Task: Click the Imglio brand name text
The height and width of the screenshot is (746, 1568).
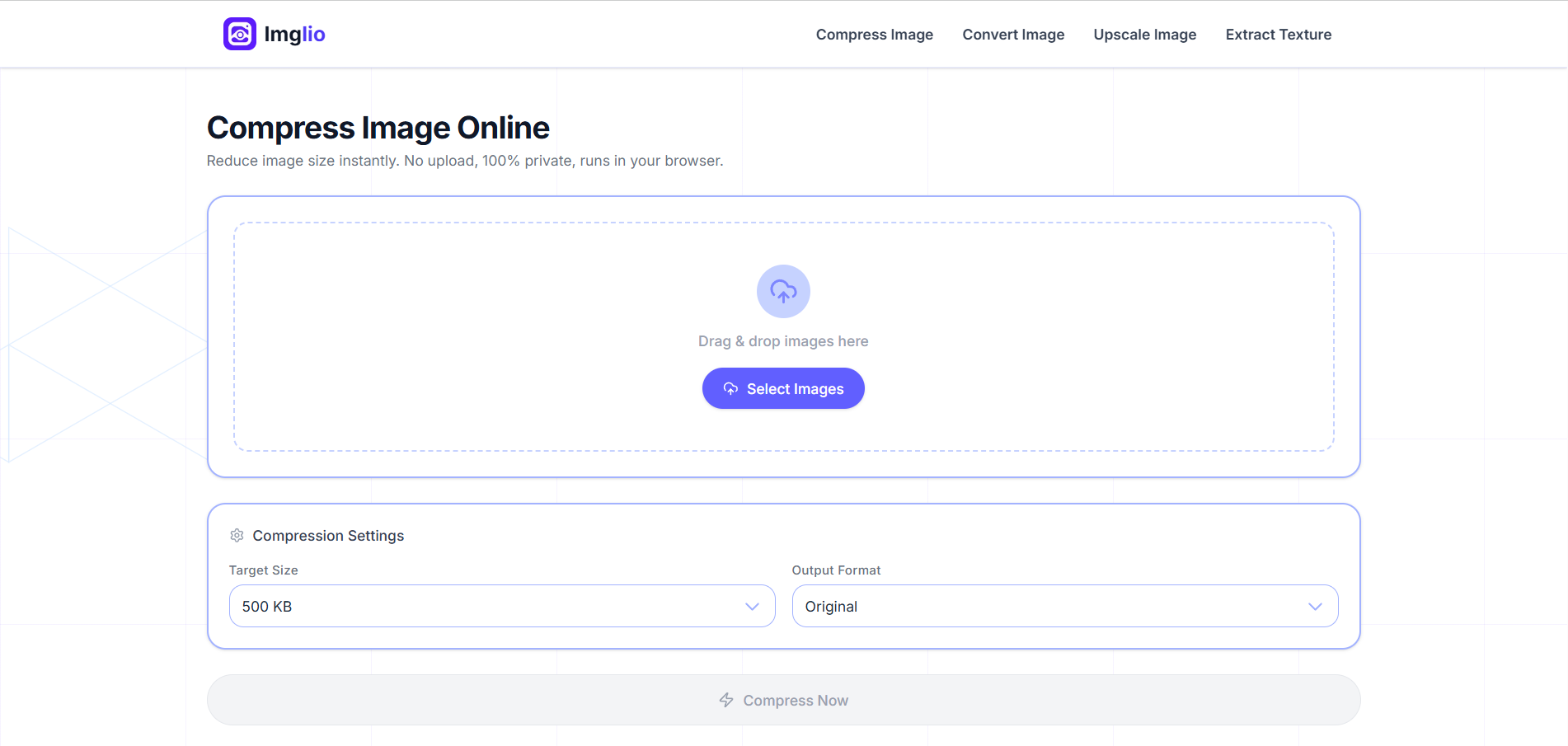Action: (x=294, y=34)
